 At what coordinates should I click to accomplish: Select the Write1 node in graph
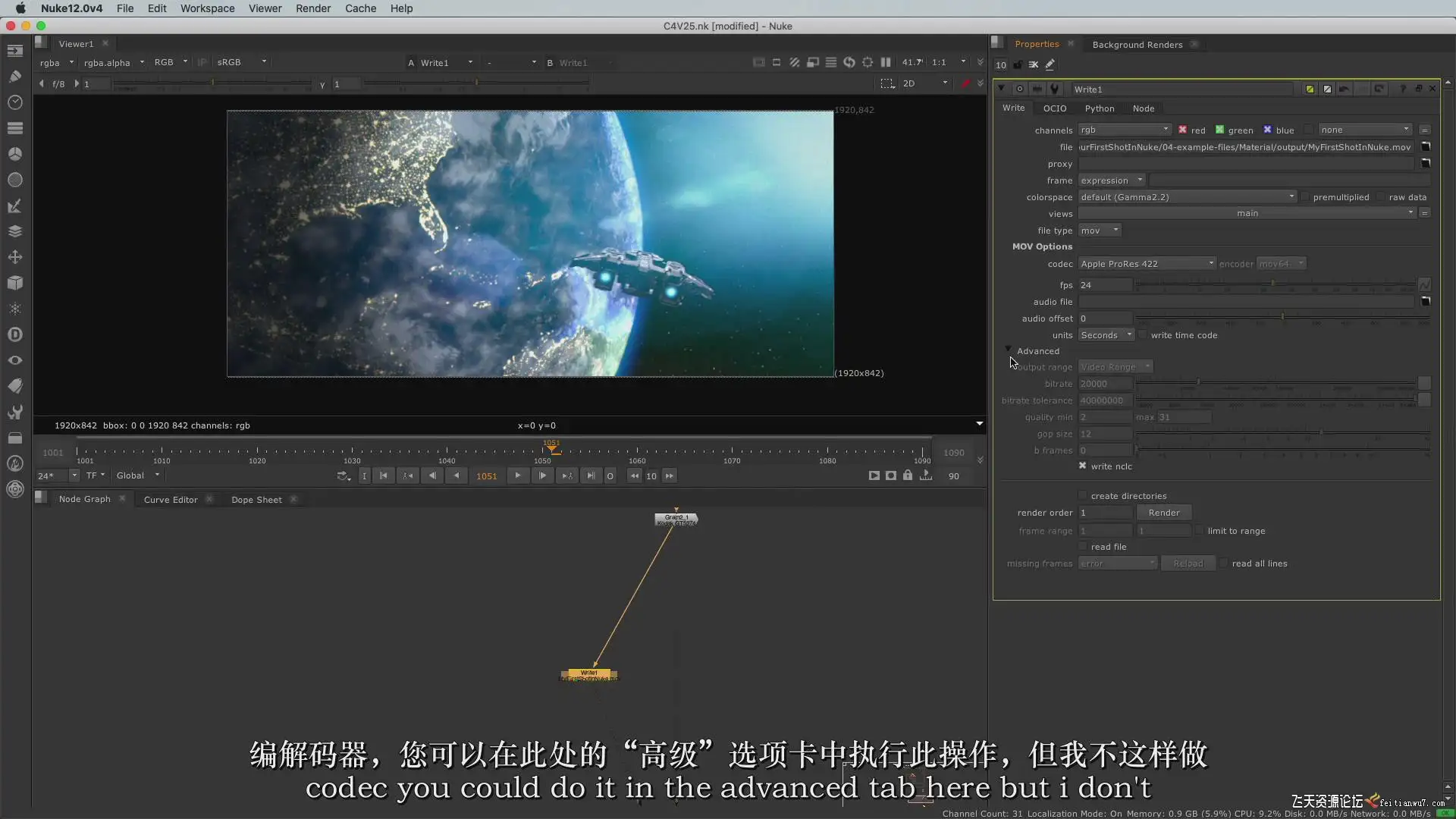[589, 673]
